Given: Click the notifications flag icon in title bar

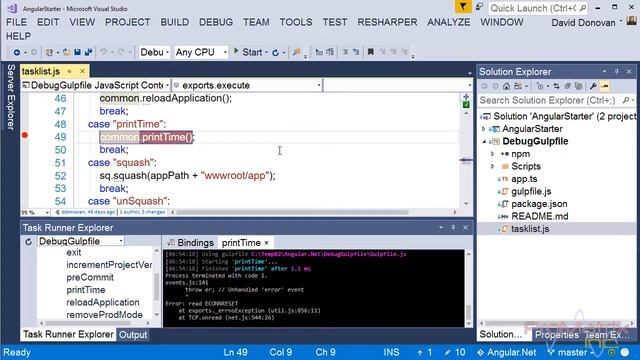Looking at the screenshot, I should tap(463, 7).
